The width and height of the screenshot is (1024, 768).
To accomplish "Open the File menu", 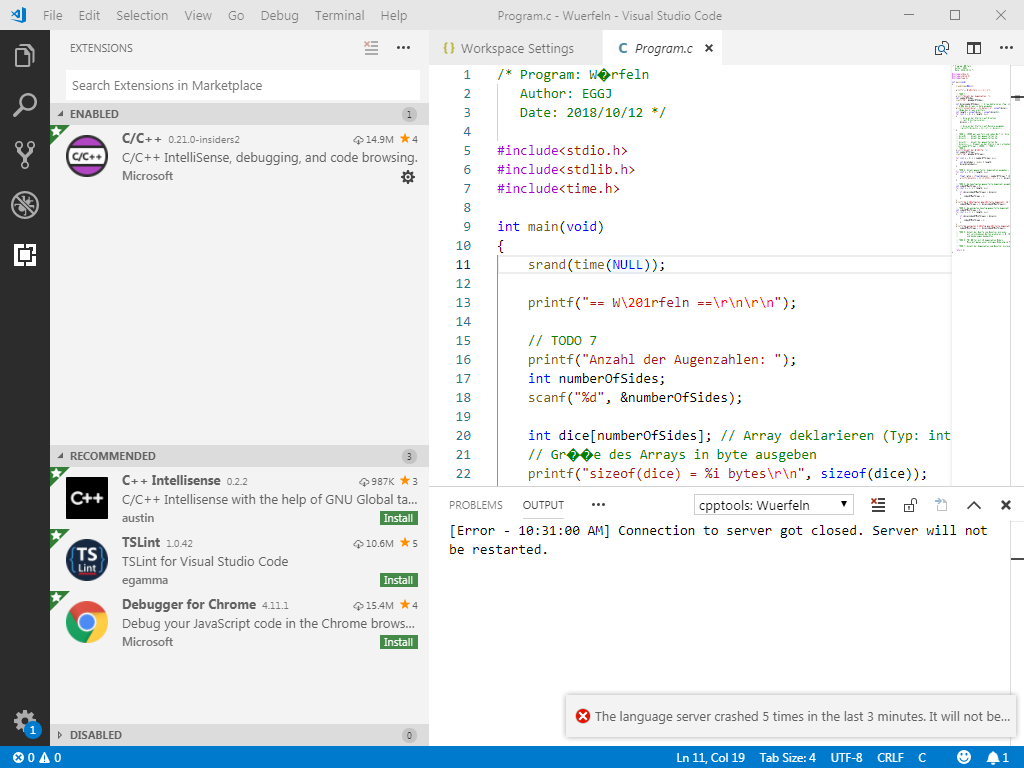I will (52, 15).
